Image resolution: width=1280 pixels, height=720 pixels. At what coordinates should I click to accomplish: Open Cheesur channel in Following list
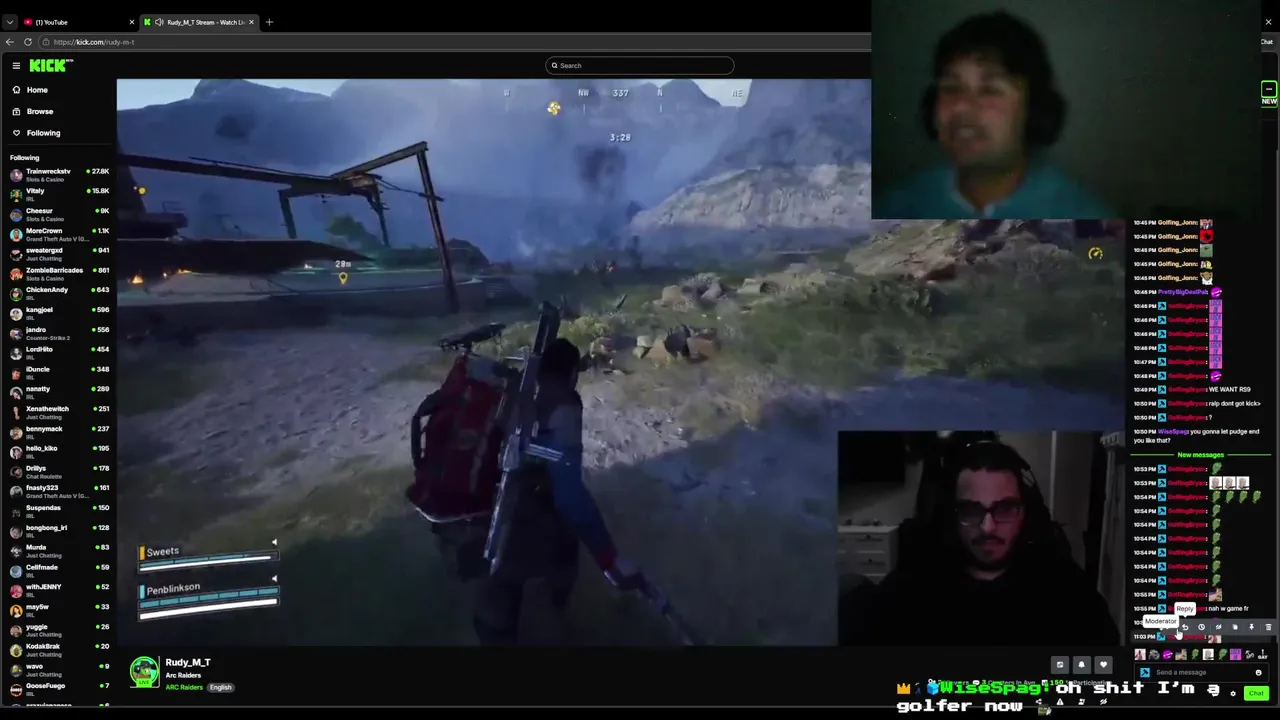(x=60, y=214)
